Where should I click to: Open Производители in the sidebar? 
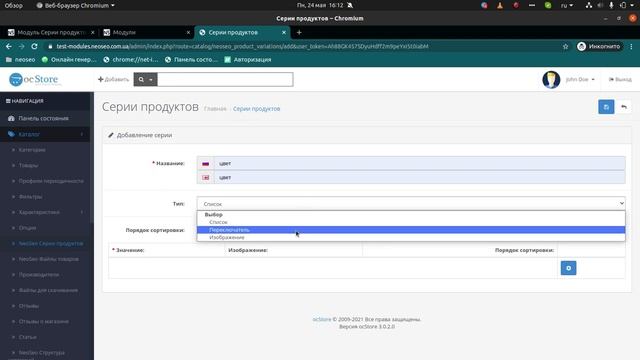pyautogui.click(x=39, y=275)
